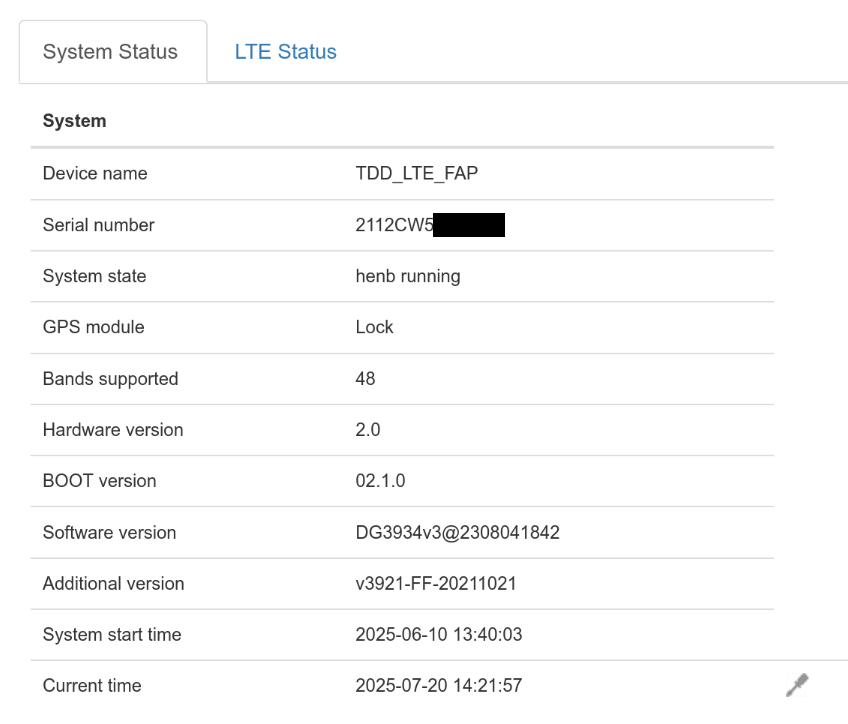Screen dimensions: 848x724
Task: Click the edit pencil icon beside Current time
Action: pyautogui.click(x=797, y=685)
